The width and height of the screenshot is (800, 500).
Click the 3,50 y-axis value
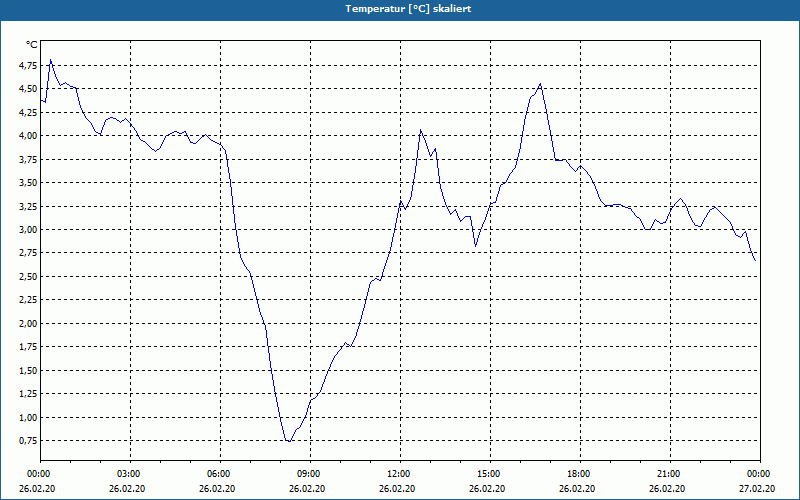(29, 183)
